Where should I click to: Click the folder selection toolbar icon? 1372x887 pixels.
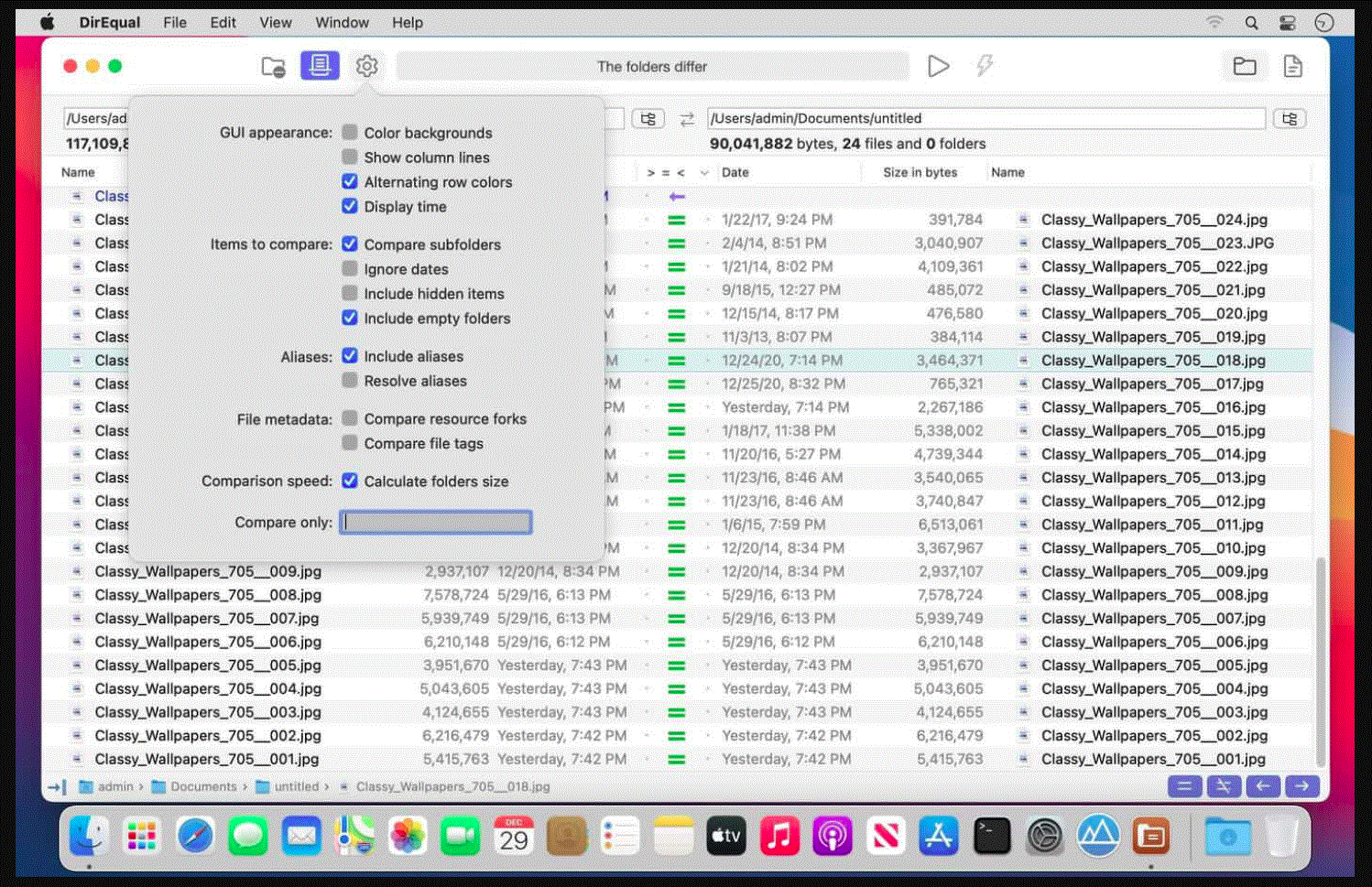pyautogui.click(x=273, y=66)
